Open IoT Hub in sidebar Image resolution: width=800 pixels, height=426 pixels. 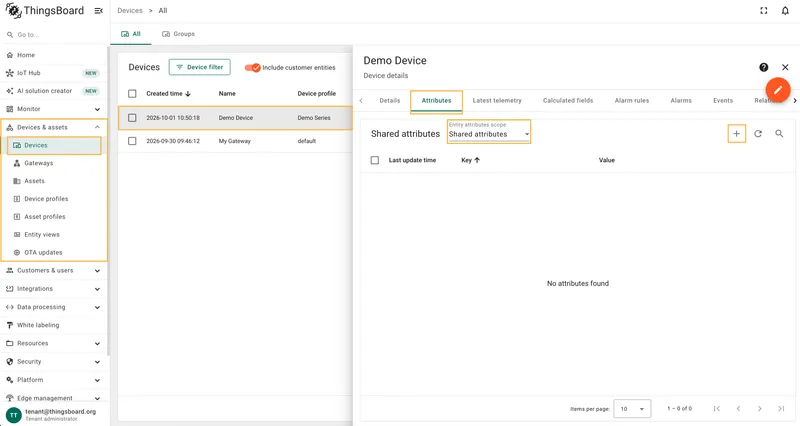point(55,73)
